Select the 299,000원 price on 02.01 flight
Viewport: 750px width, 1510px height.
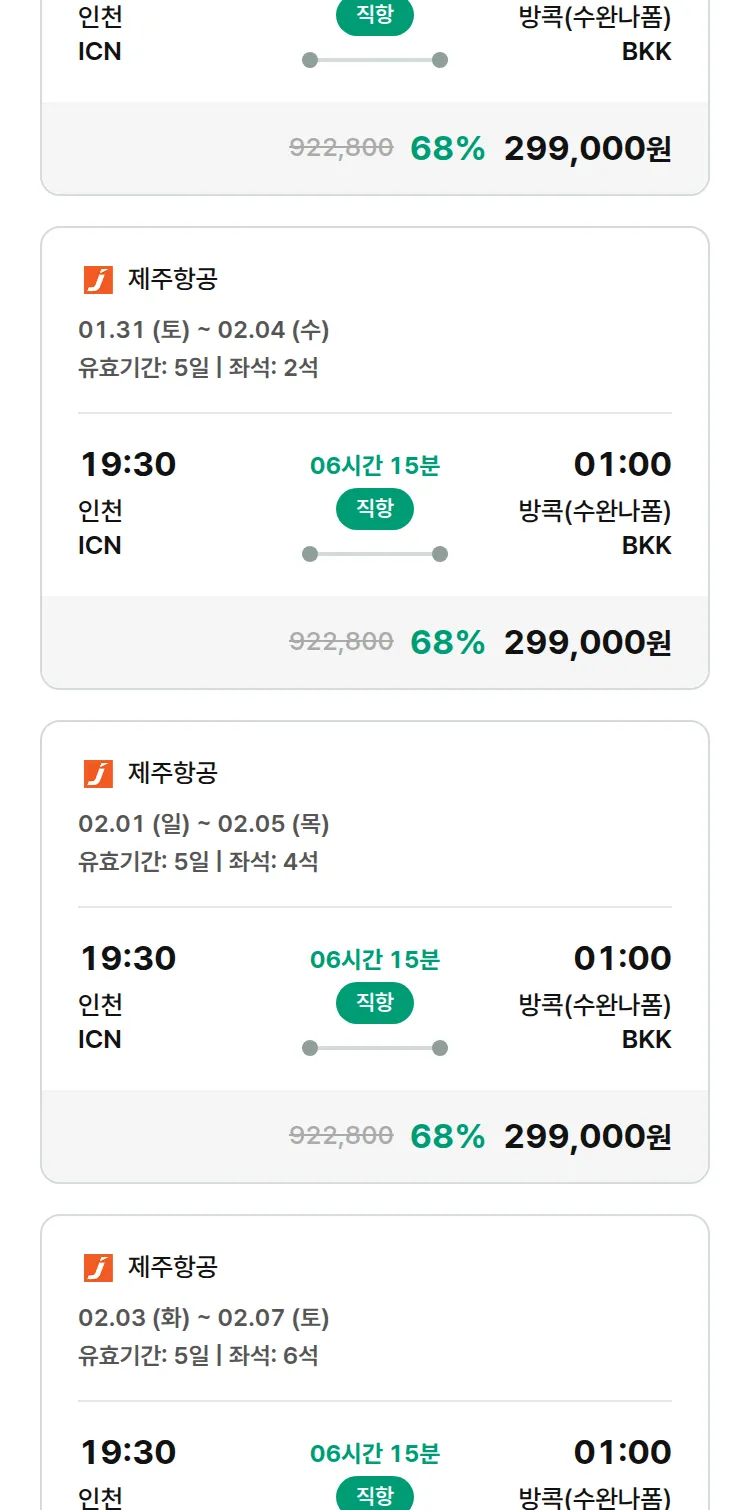tap(587, 1136)
